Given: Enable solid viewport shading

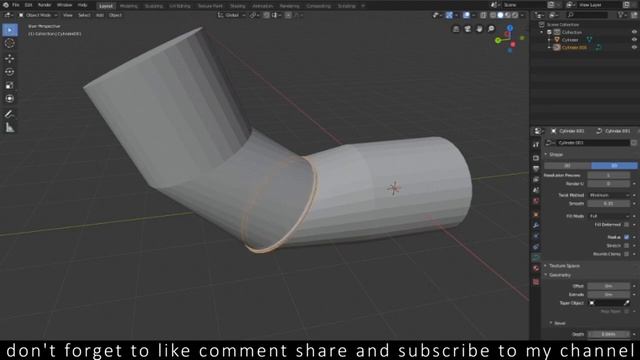Looking at the screenshot, I should tap(500, 15).
